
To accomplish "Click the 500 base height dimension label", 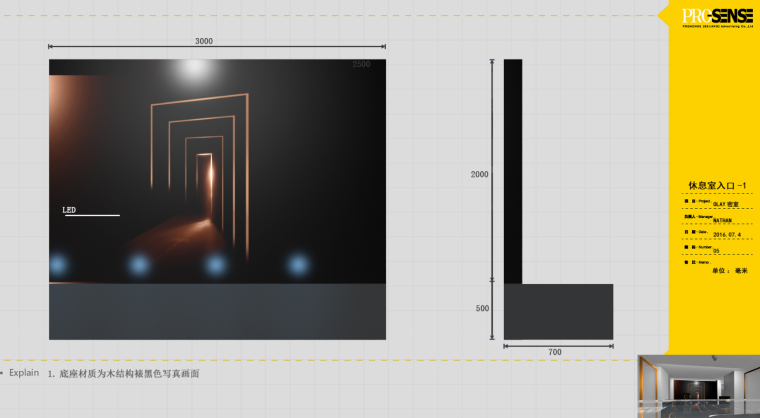I will 482,309.
